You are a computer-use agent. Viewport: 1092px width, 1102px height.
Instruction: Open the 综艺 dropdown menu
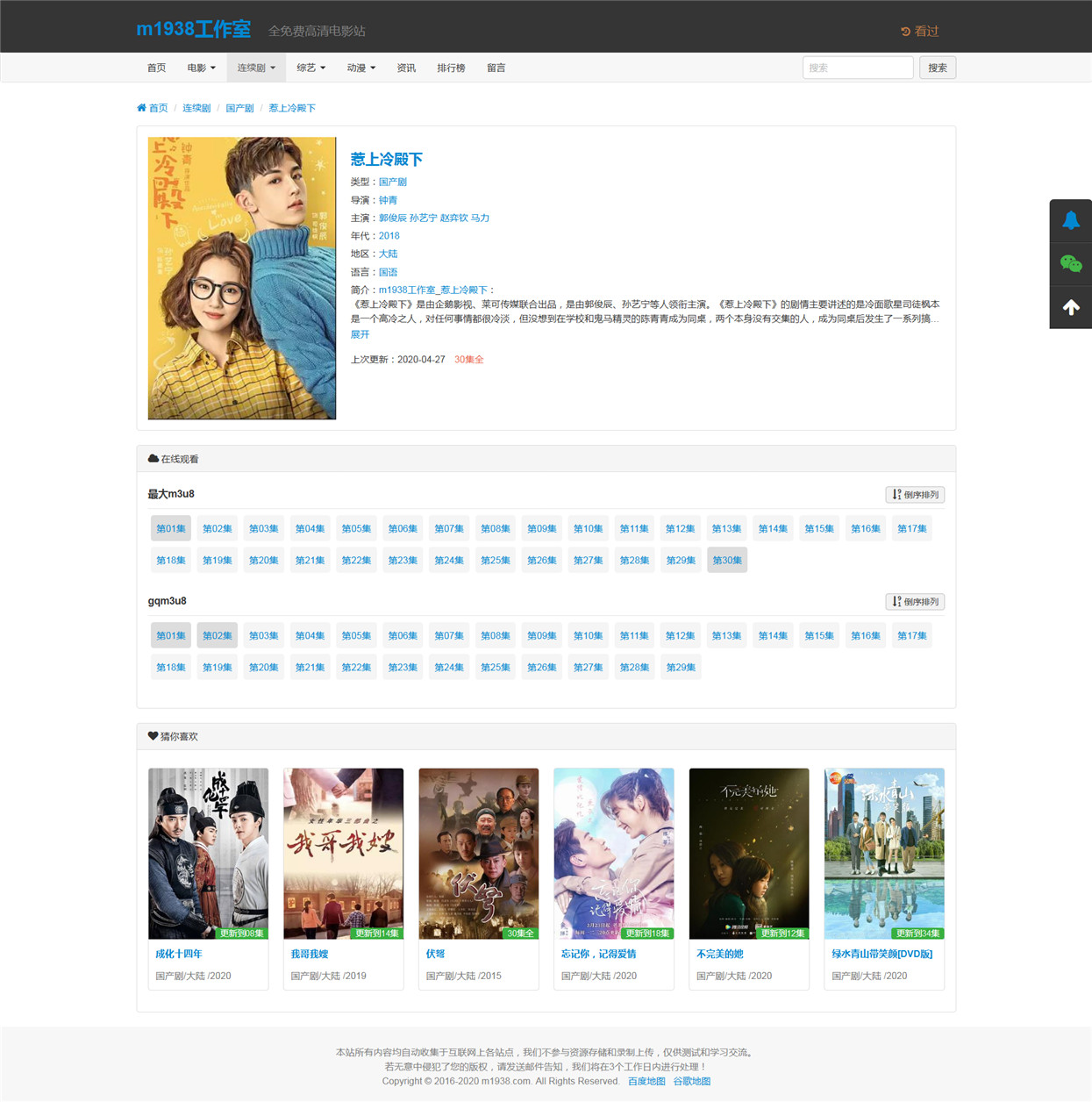[310, 68]
